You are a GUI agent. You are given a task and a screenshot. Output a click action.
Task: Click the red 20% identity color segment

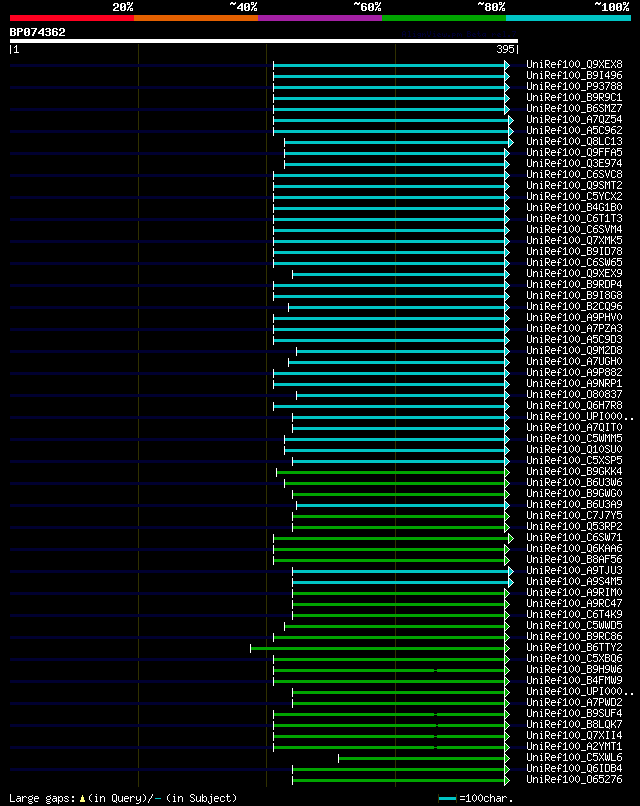[x=71, y=18]
